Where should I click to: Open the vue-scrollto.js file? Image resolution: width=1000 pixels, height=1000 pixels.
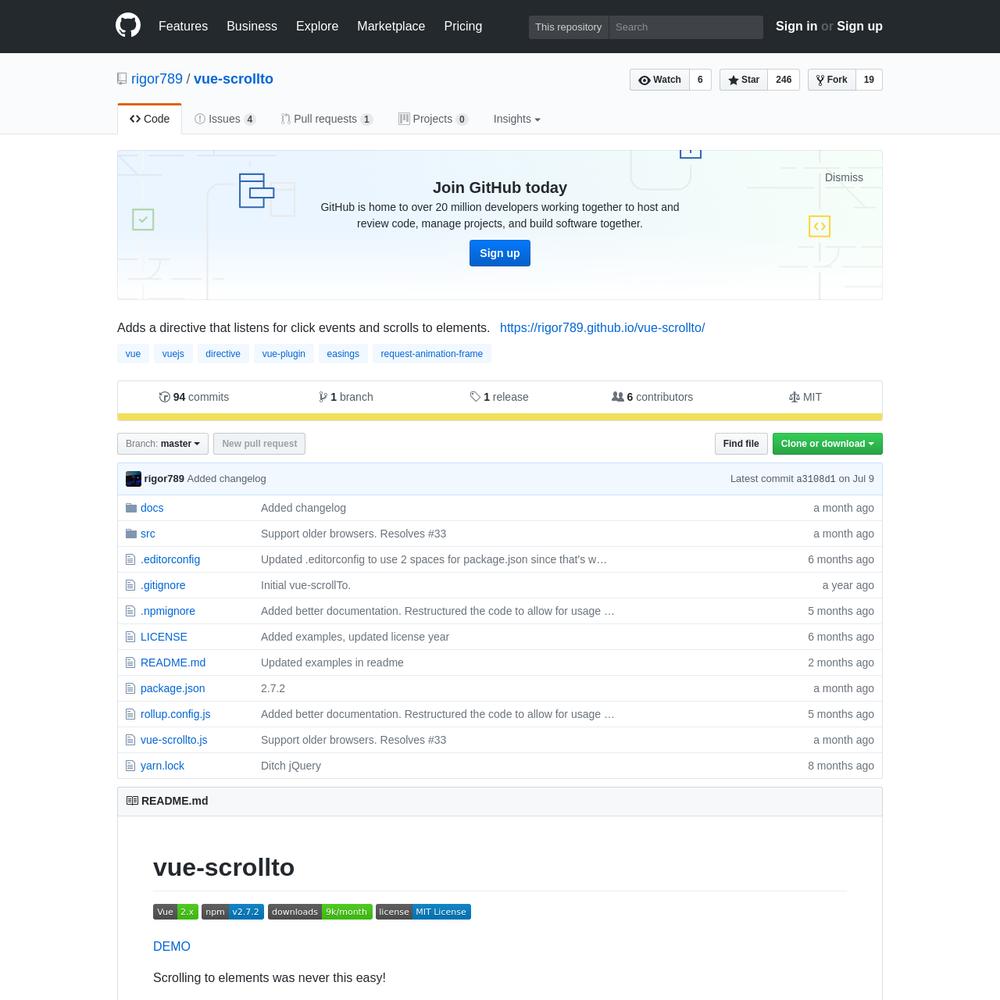[x=173, y=740]
